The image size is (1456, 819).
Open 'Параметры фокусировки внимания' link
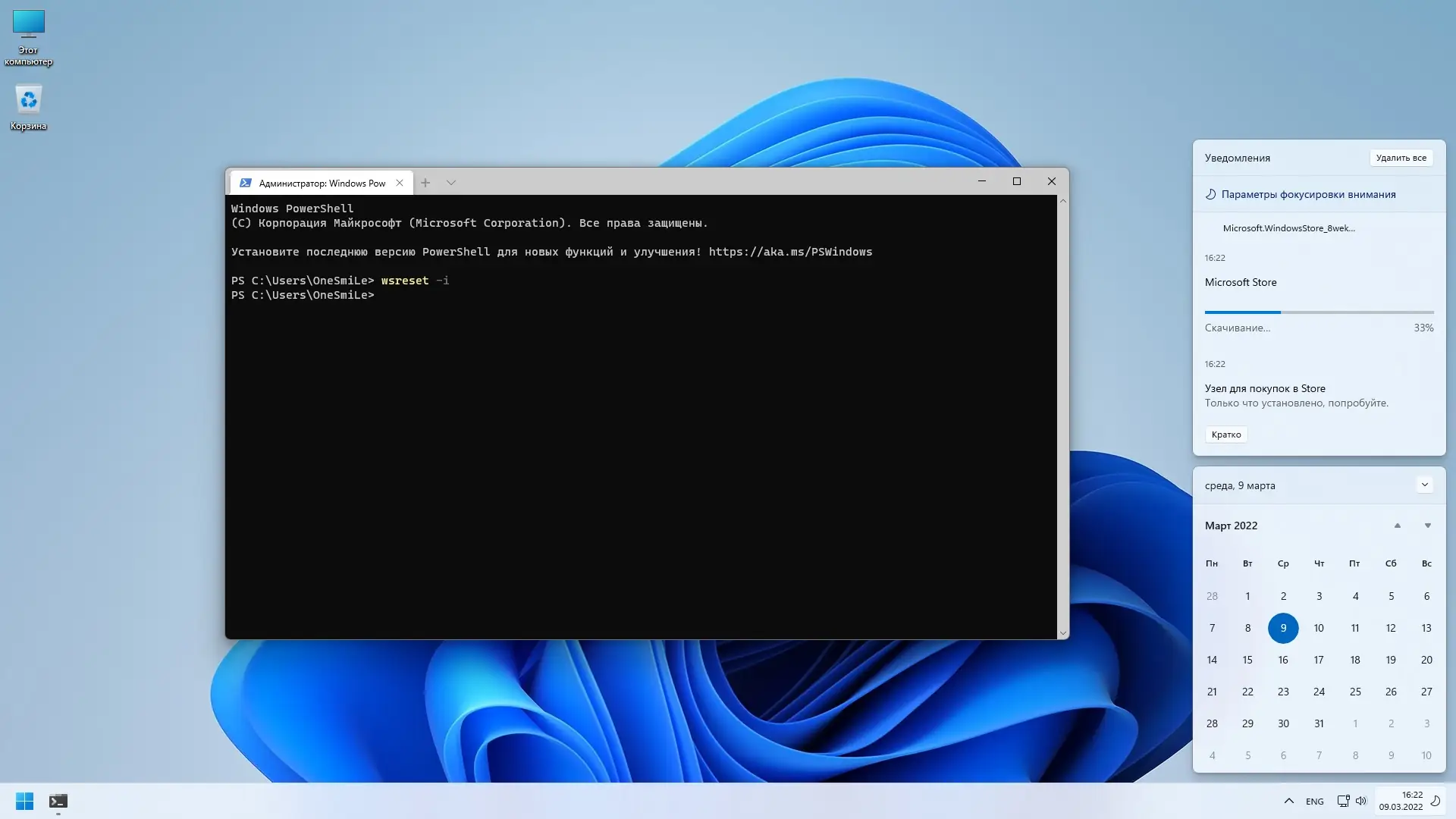pos(1307,194)
